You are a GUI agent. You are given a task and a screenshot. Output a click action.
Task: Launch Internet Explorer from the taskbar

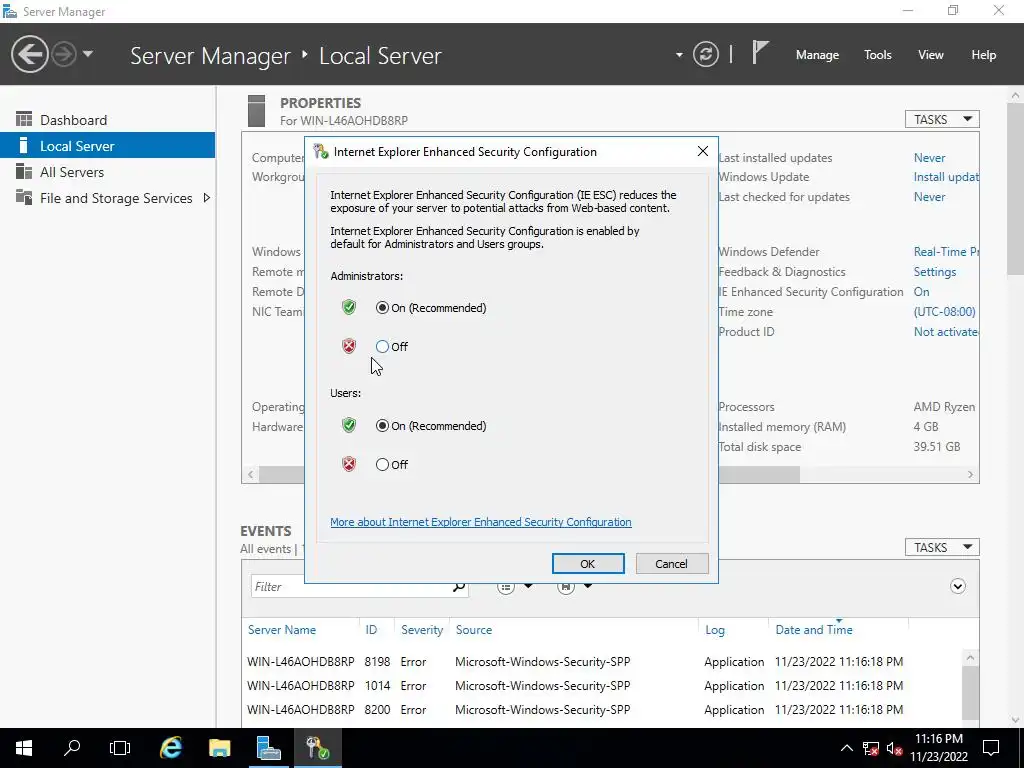(x=171, y=748)
